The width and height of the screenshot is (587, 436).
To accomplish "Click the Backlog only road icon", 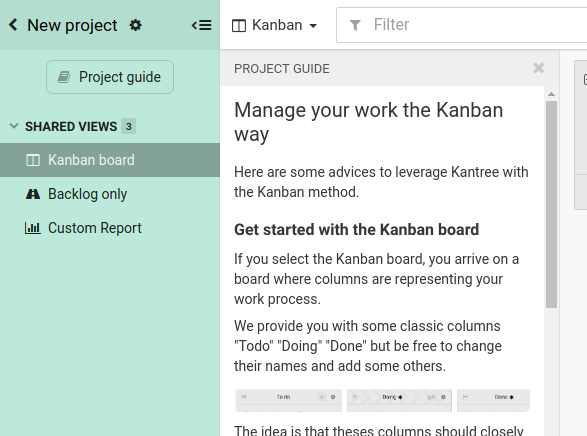I will pos(33,194).
